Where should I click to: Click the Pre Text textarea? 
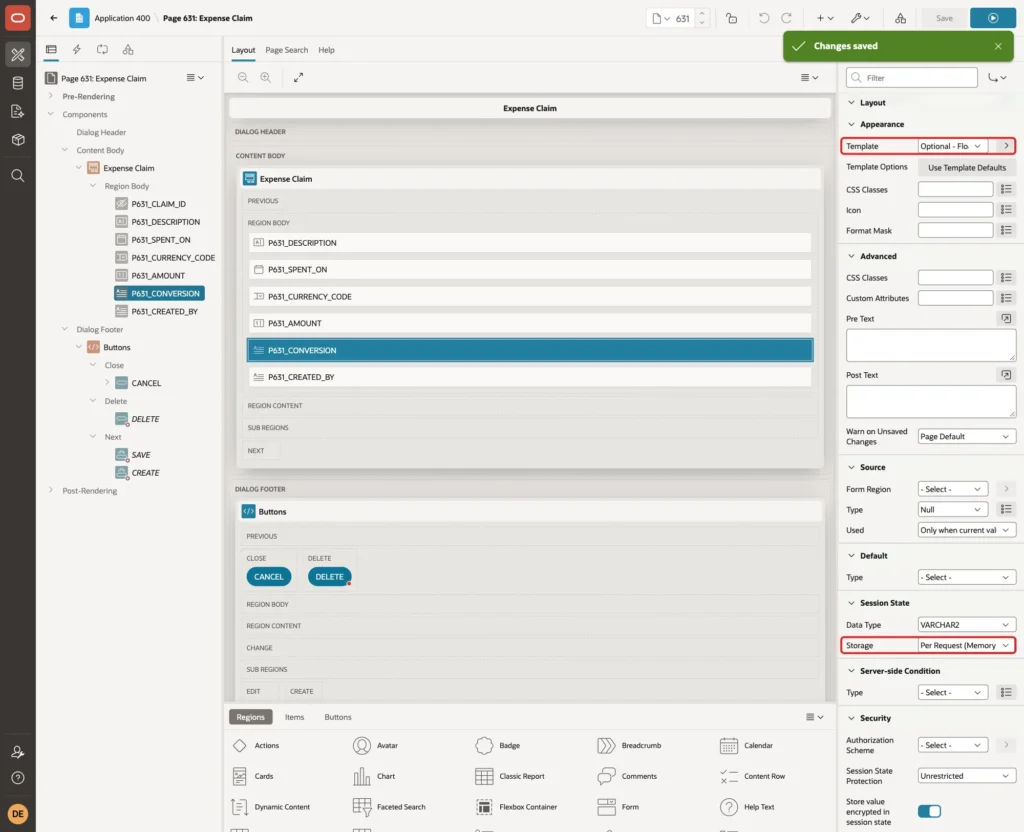pos(931,345)
